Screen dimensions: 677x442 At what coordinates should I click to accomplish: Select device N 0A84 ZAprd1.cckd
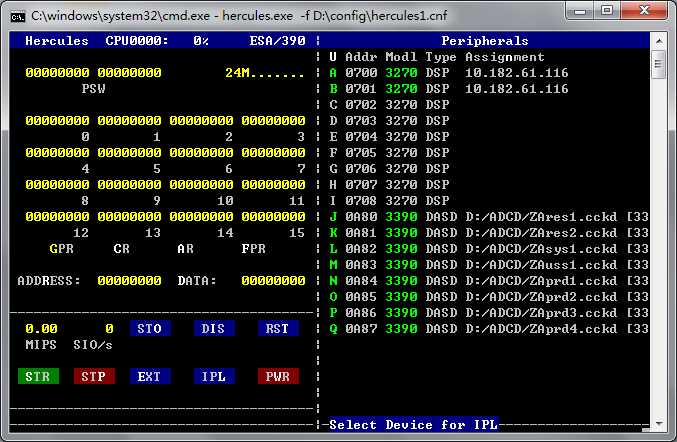tap(489, 281)
